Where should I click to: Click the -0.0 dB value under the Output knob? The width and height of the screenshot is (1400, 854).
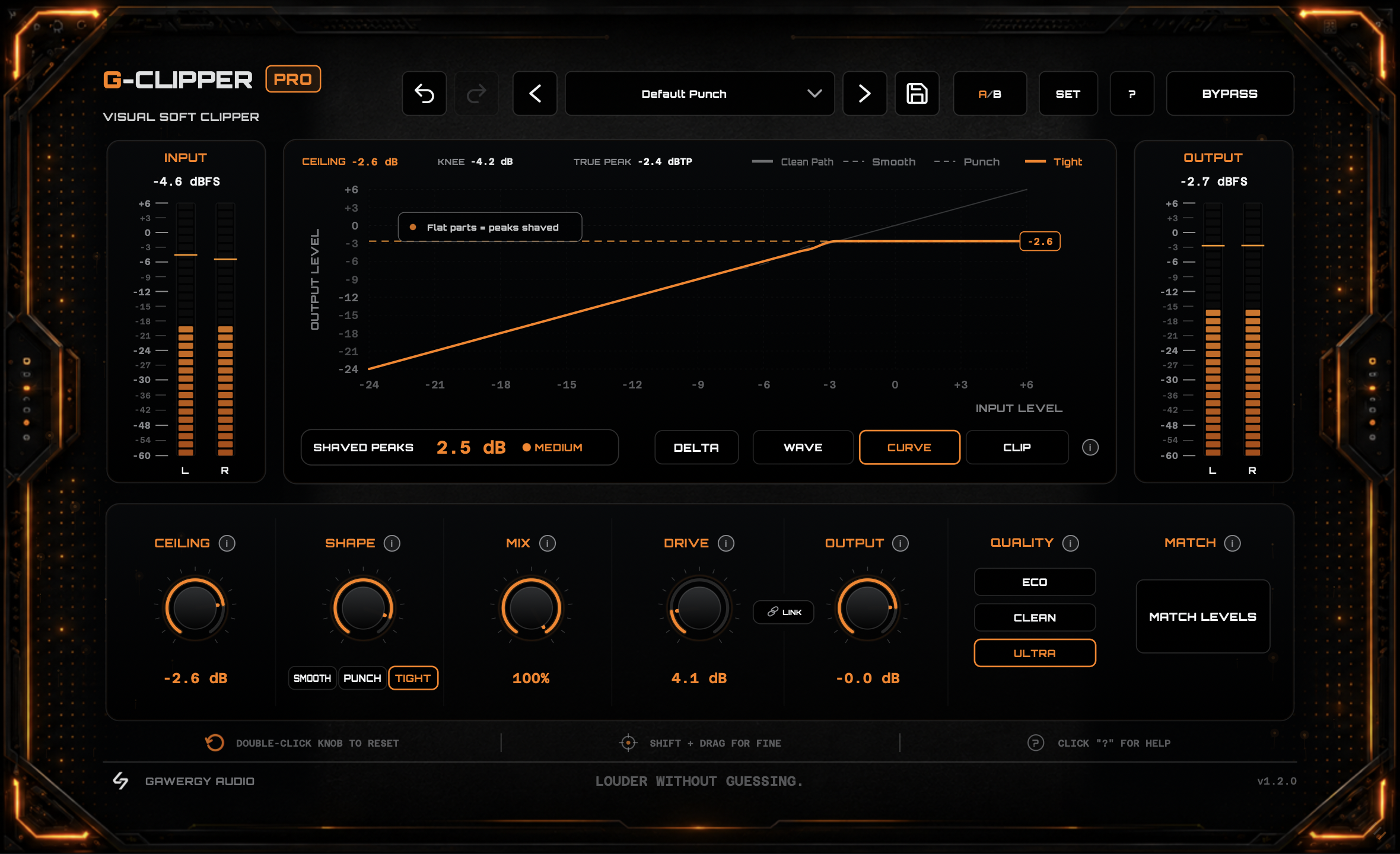pyautogui.click(x=868, y=678)
